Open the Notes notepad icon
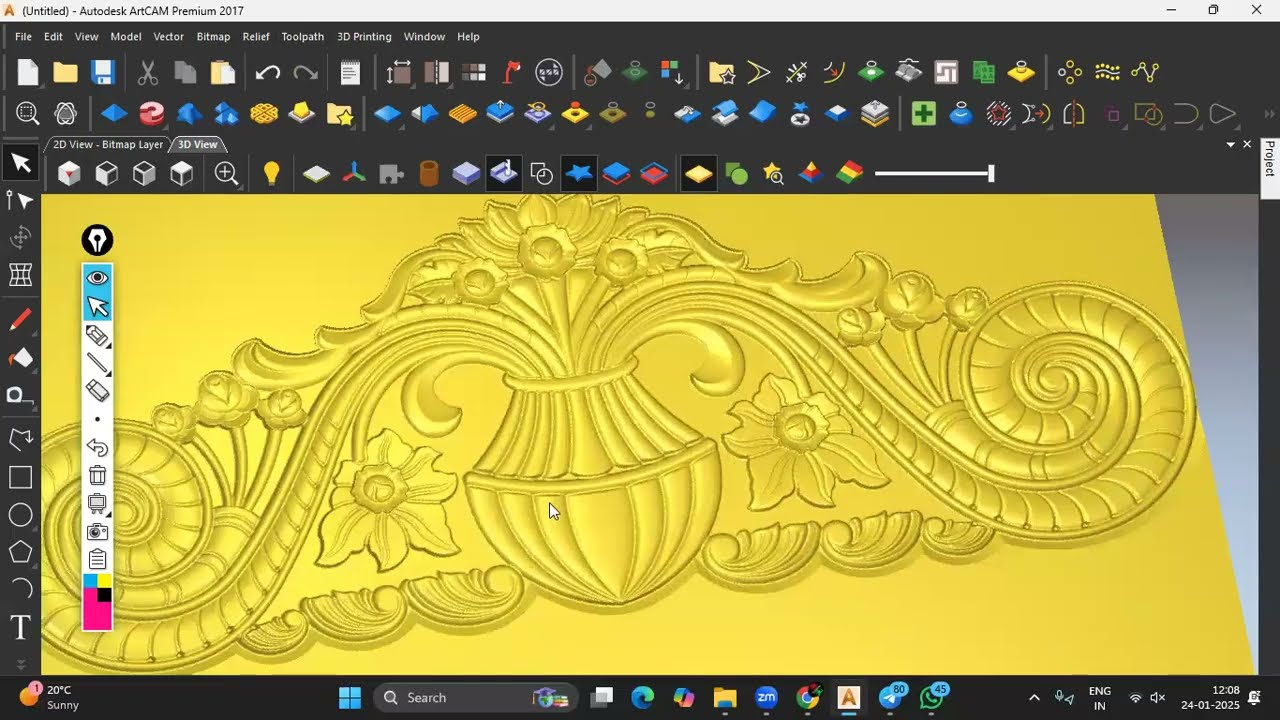 tap(350, 72)
